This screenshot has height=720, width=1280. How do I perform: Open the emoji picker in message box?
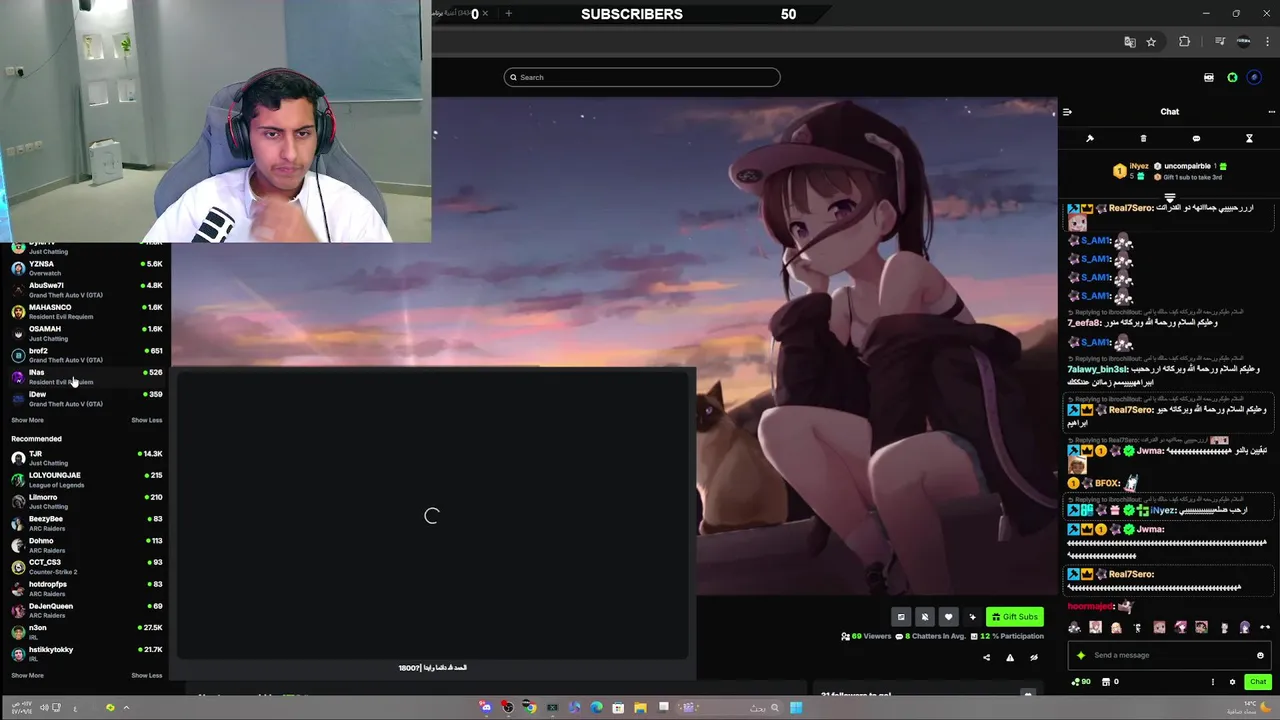click(x=1260, y=655)
